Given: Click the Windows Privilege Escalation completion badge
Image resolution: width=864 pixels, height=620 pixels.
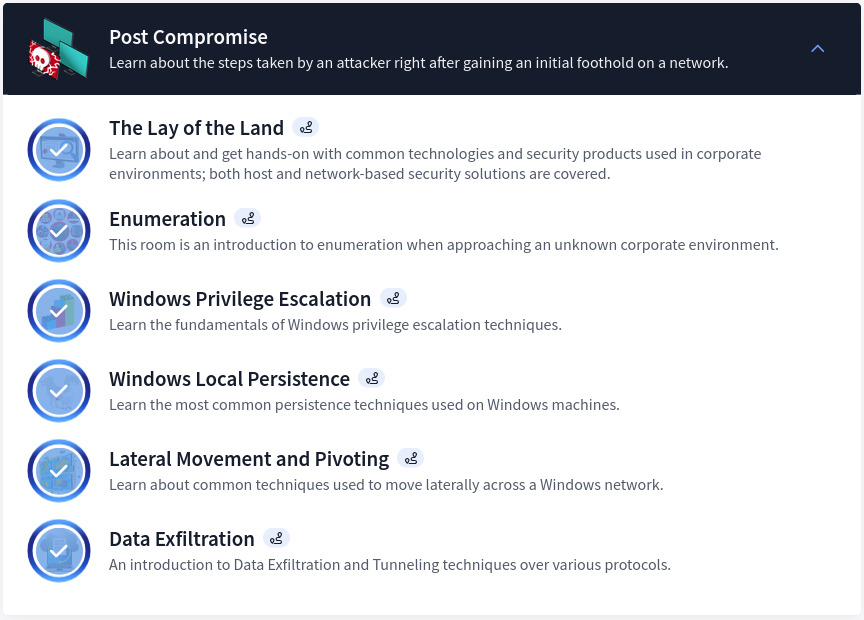Looking at the screenshot, I should 58,310.
